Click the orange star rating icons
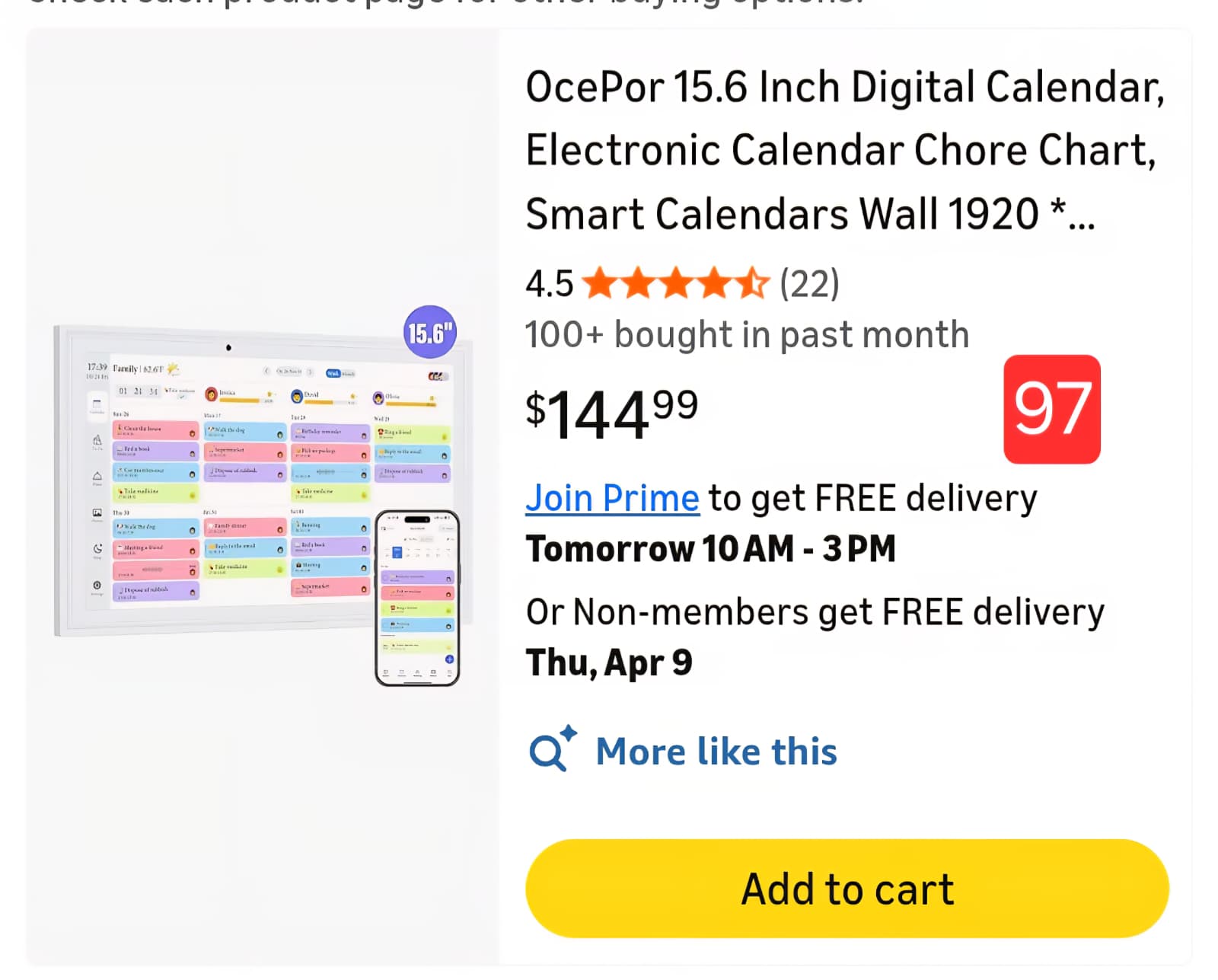This screenshot has height=980, width=1218. click(676, 284)
